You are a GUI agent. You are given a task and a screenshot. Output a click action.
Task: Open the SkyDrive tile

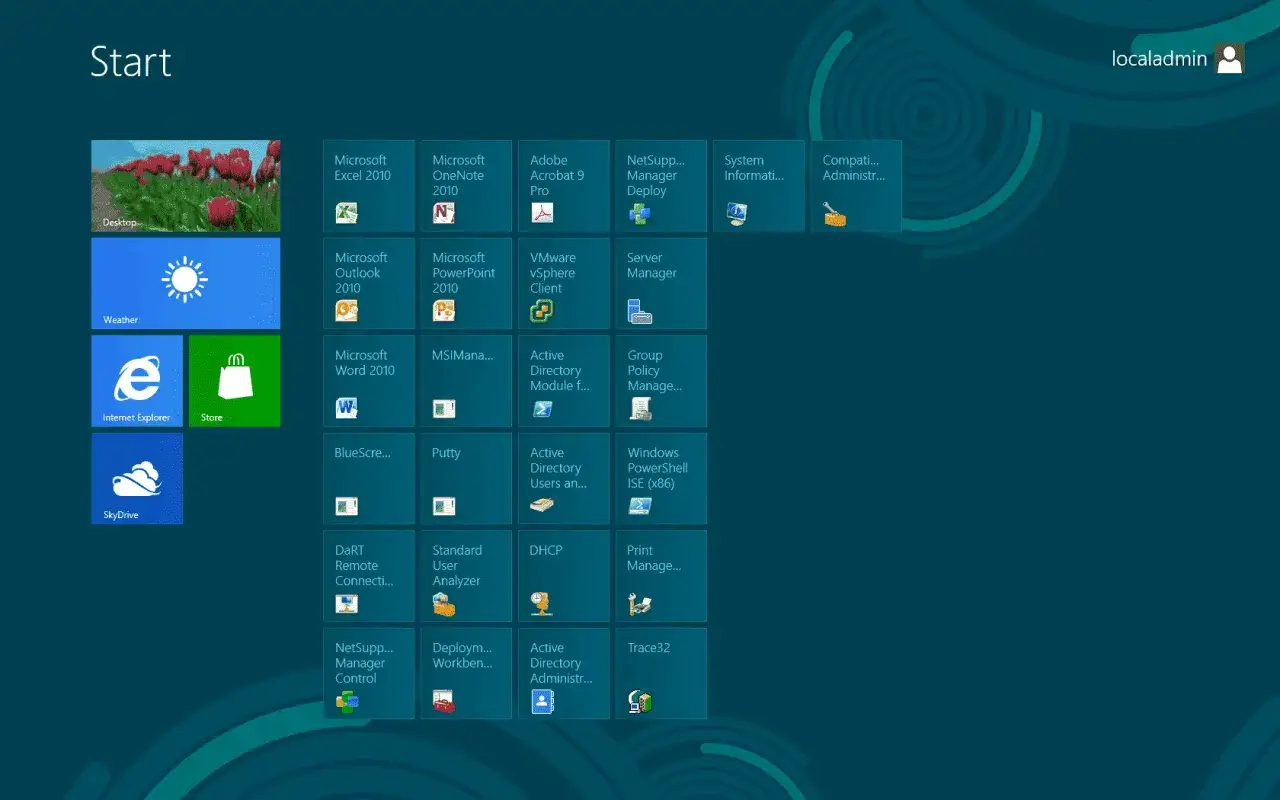click(137, 478)
